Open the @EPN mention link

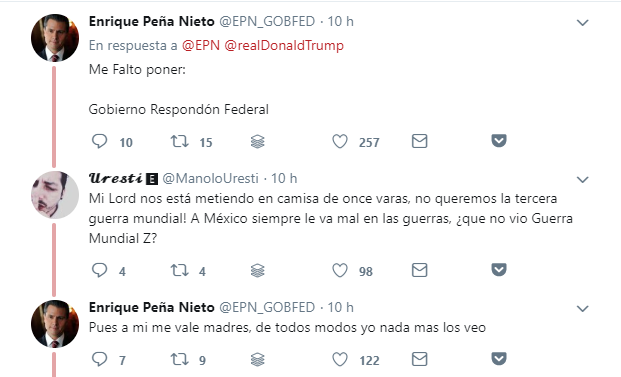click(201, 45)
